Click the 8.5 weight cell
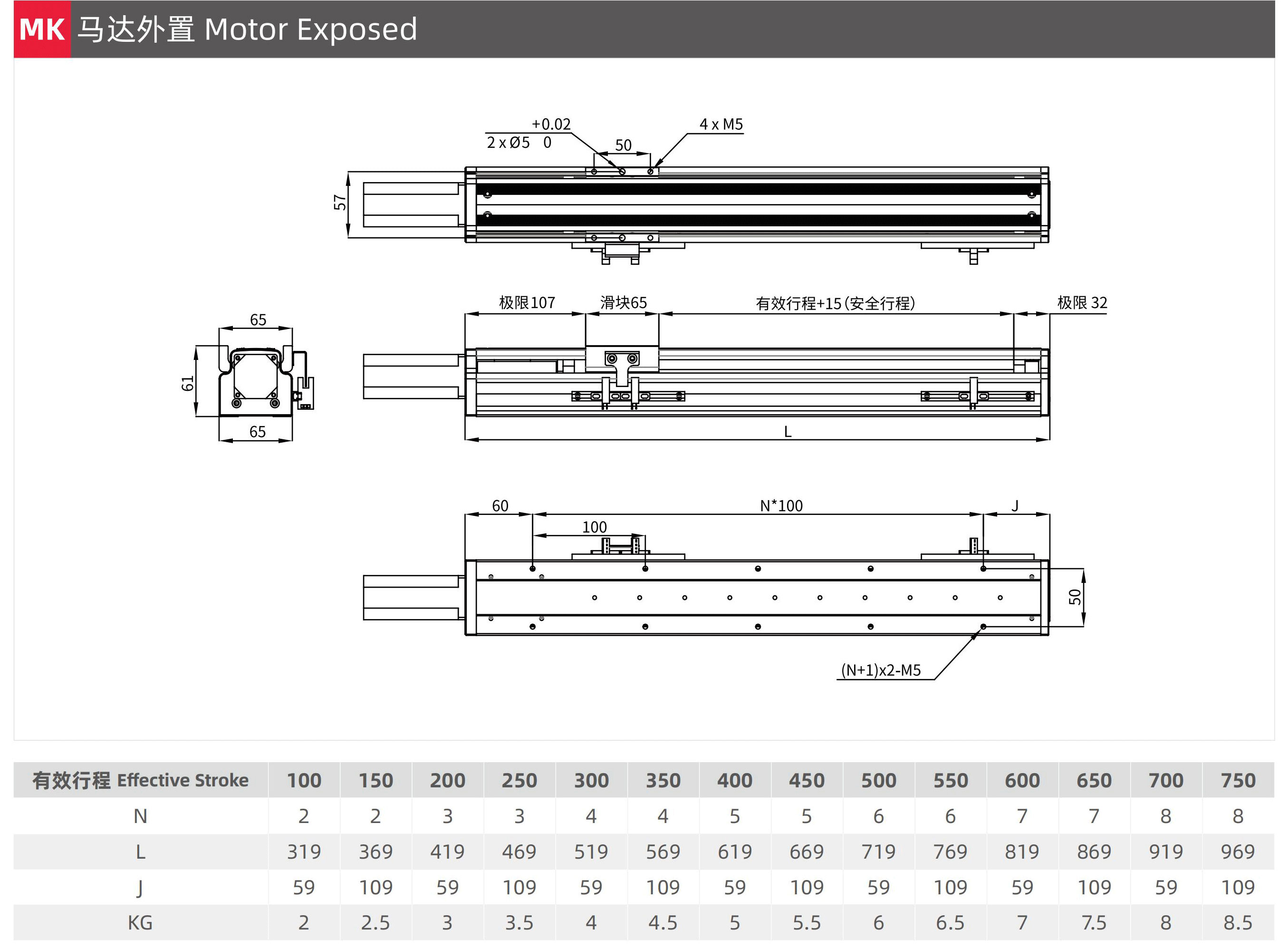1288x949 pixels. 1238,922
